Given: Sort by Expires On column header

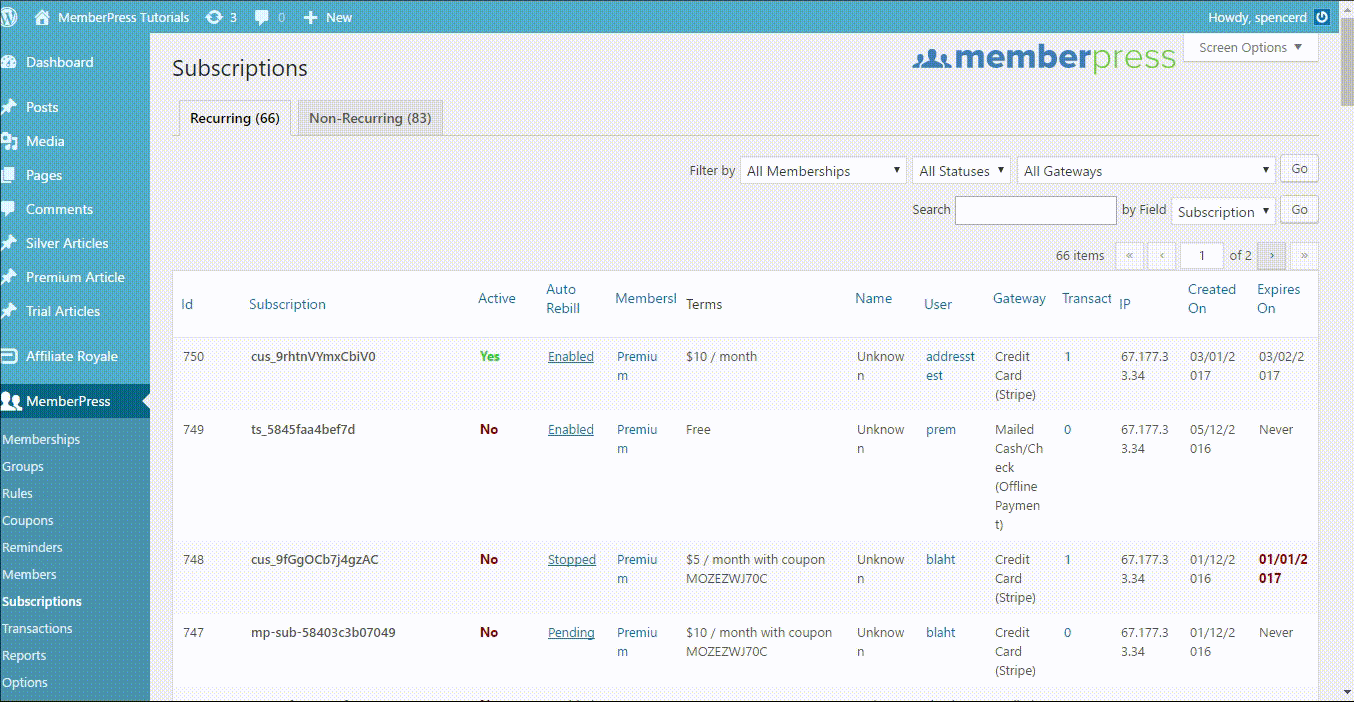Looking at the screenshot, I should click(1279, 298).
